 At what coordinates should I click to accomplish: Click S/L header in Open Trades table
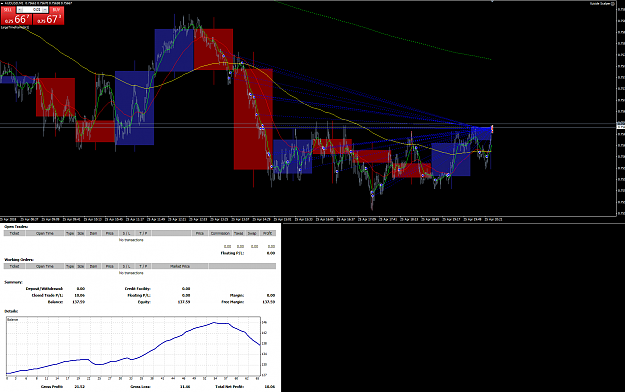126,233
